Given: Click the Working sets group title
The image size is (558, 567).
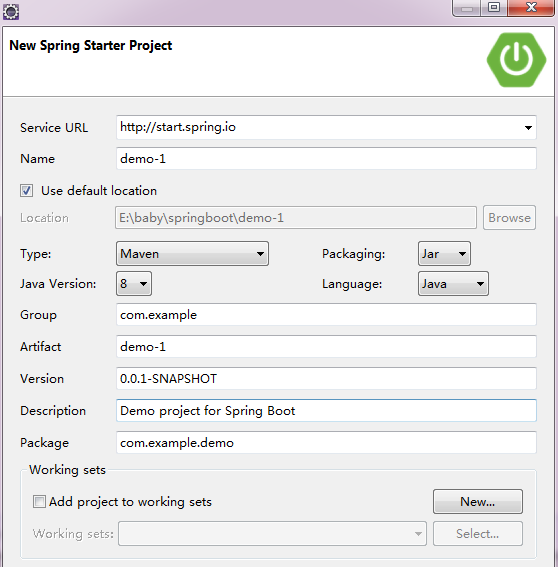Looking at the screenshot, I should tap(68, 470).
